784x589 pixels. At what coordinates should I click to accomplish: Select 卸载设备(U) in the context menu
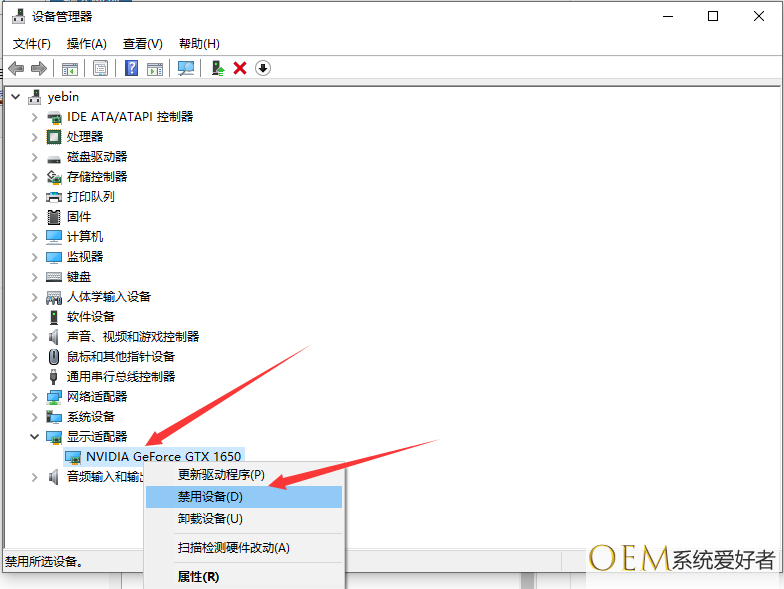pyautogui.click(x=210, y=519)
